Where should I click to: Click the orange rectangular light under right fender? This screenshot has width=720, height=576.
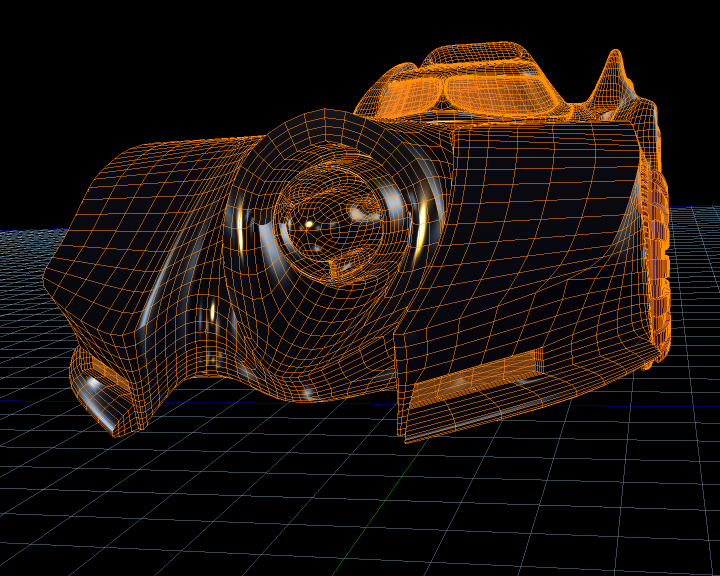476,378
